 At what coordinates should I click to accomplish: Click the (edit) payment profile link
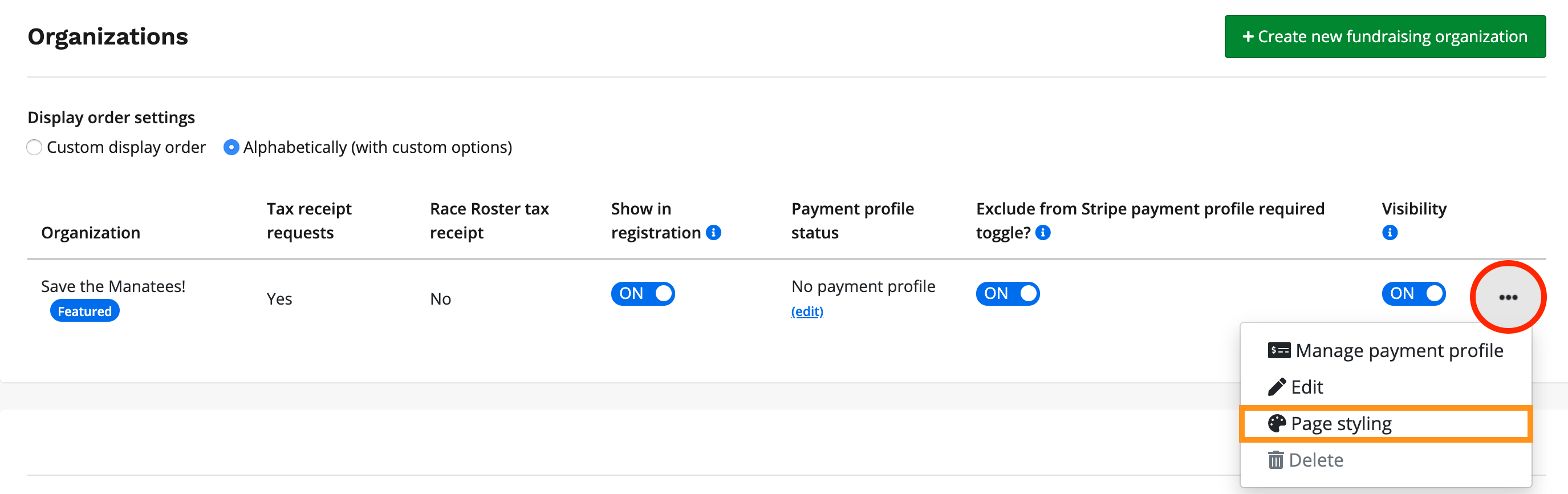[807, 311]
